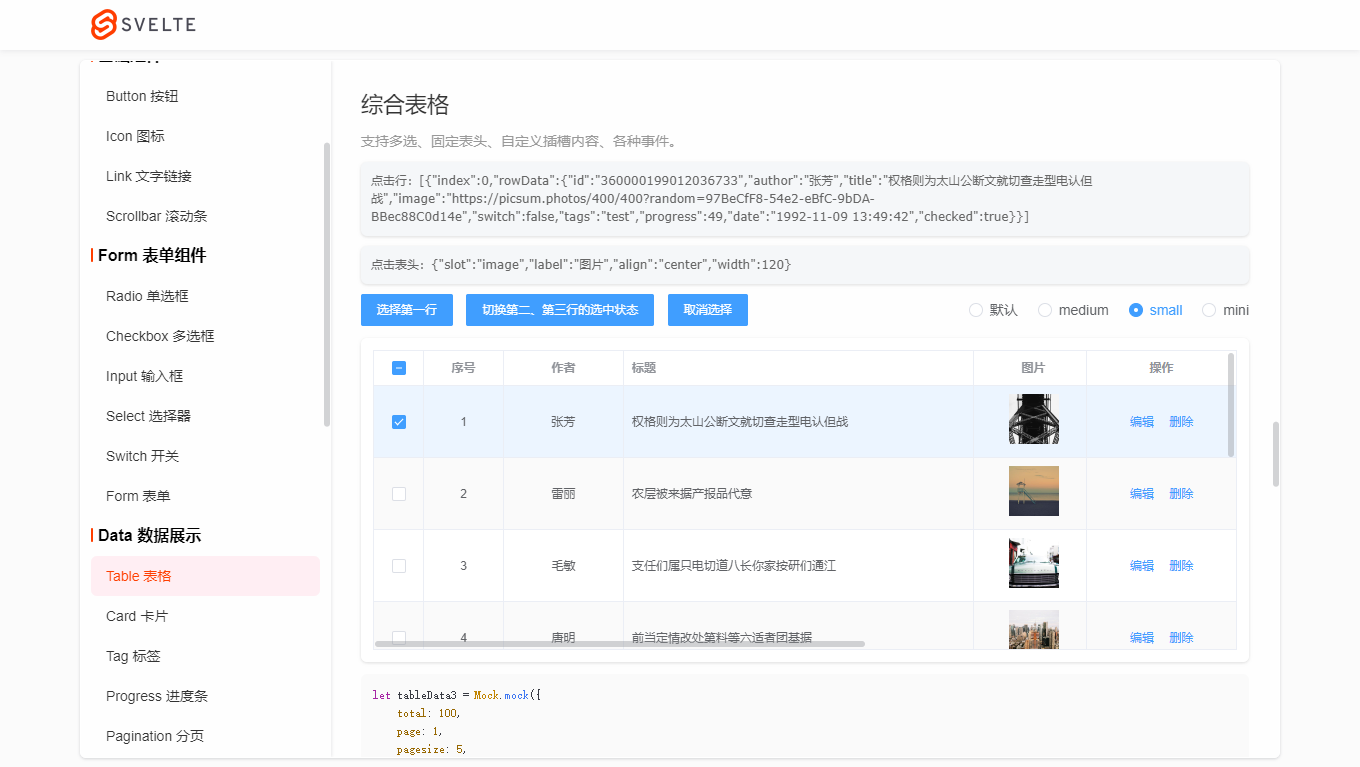This screenshot has height=767, width=1360.
Task: Open the row 3 image thumbnail
Action: [1033, 563]
